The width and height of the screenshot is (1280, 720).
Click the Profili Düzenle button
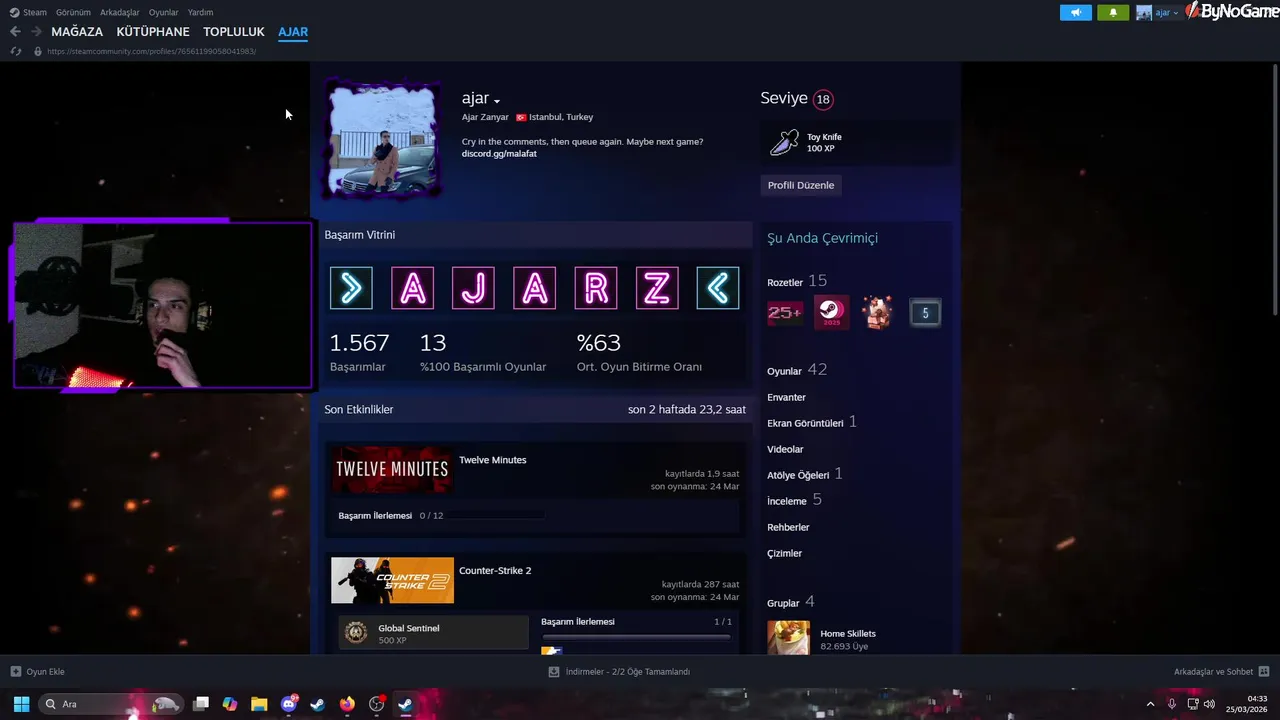click(801, 185)
